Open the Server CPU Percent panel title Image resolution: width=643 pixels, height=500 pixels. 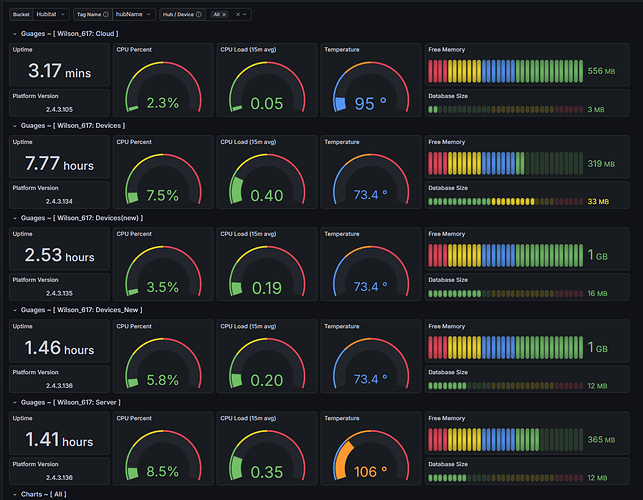[x=134, y=418]
